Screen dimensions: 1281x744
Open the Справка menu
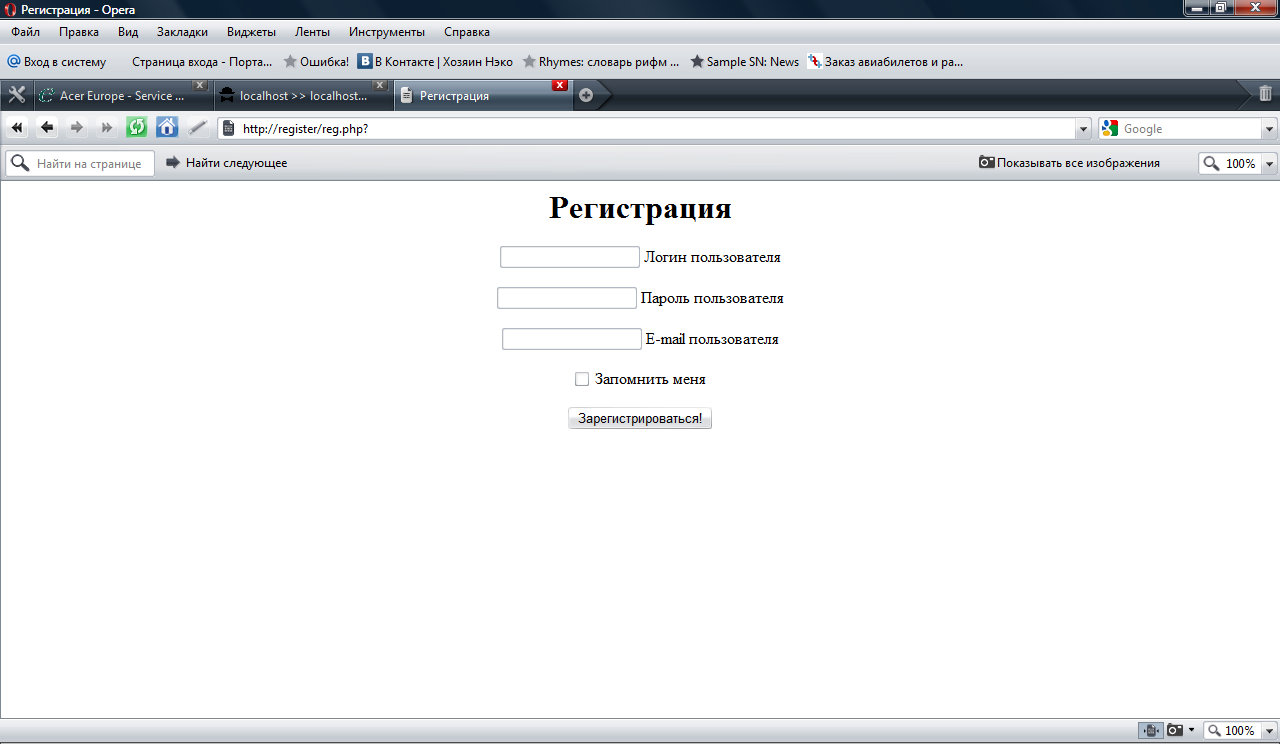[467, 32]
